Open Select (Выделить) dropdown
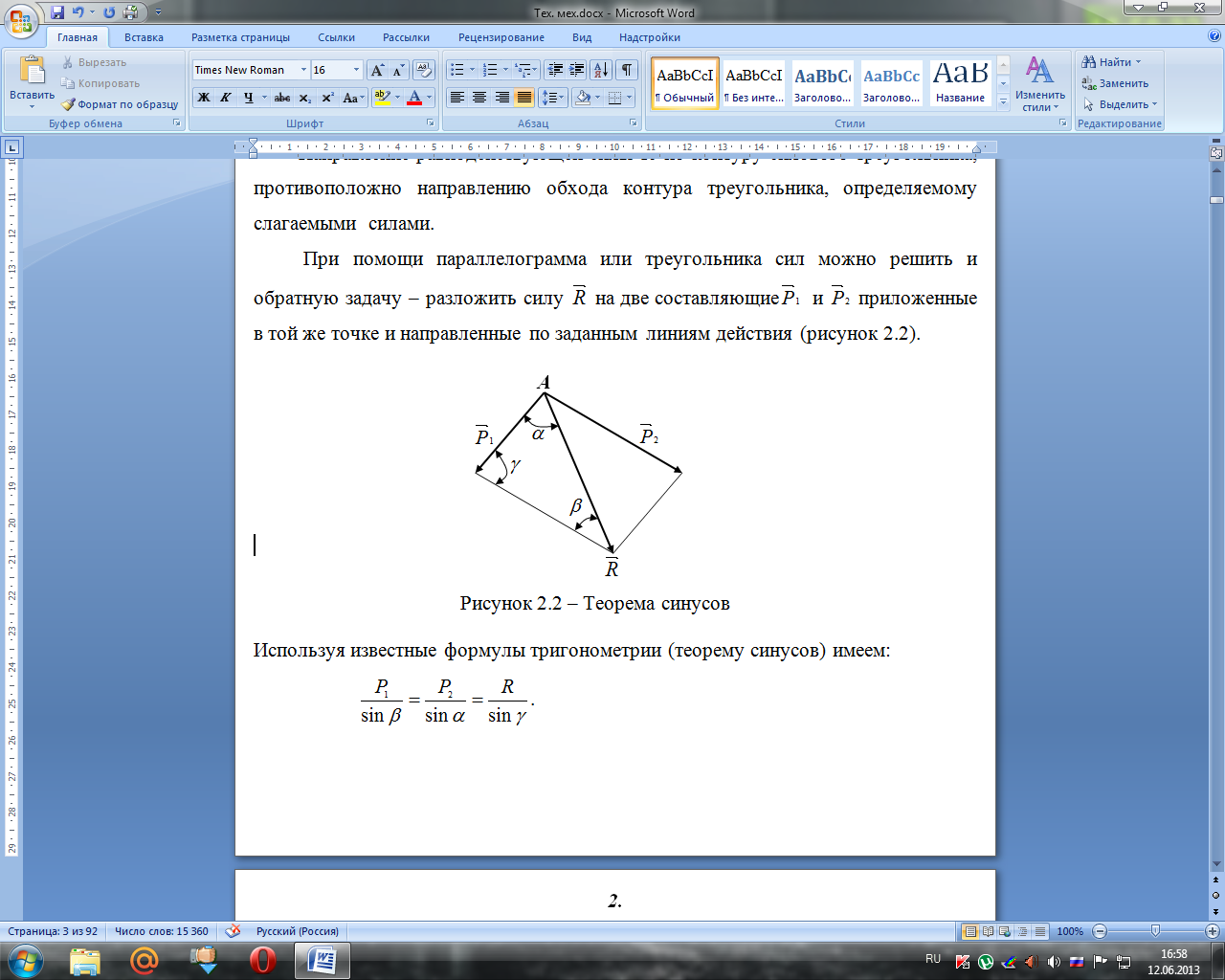1225x980 pixels. 1120,104
